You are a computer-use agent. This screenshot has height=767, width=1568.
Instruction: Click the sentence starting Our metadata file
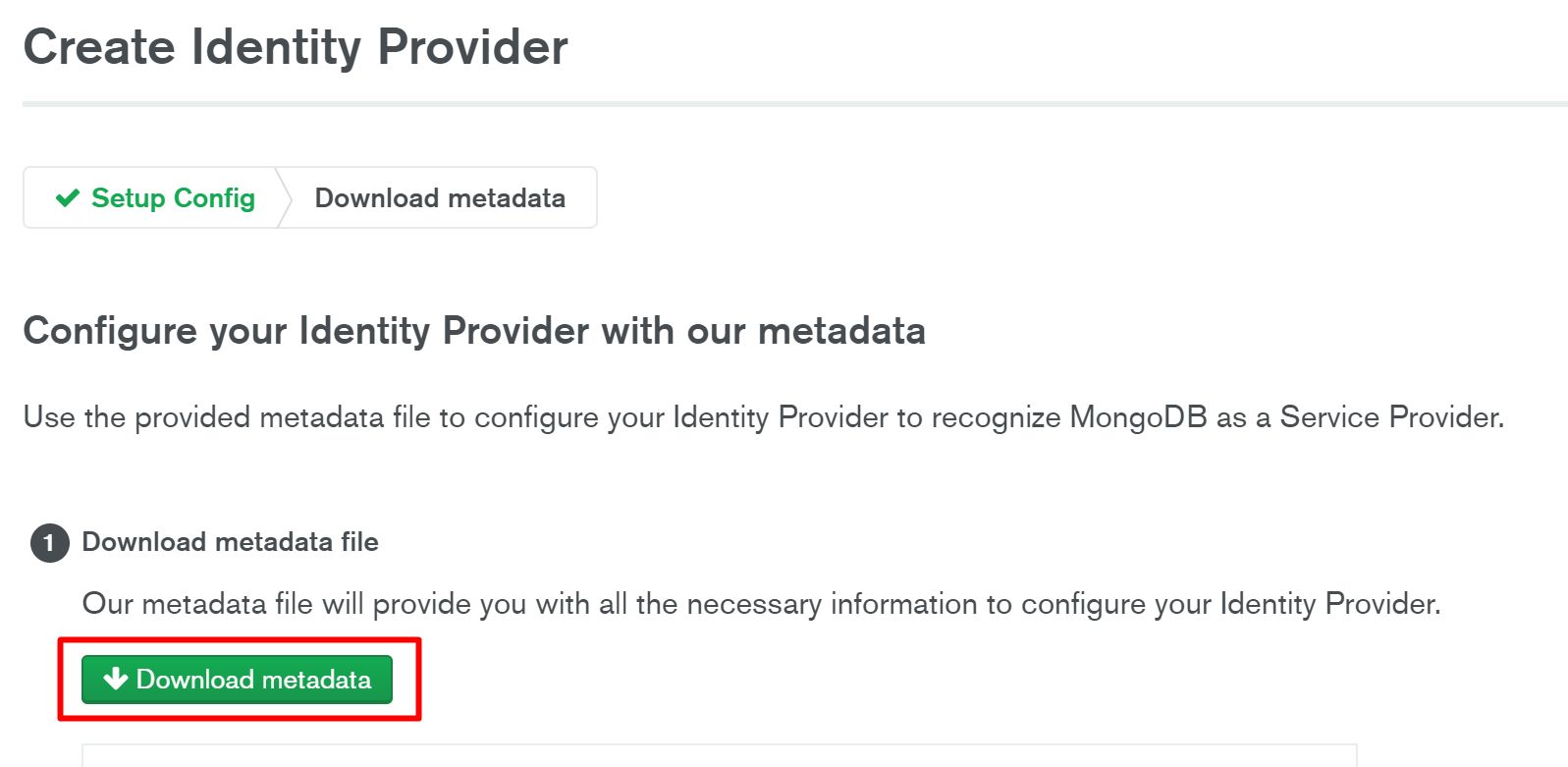click(x=761, y=603)
